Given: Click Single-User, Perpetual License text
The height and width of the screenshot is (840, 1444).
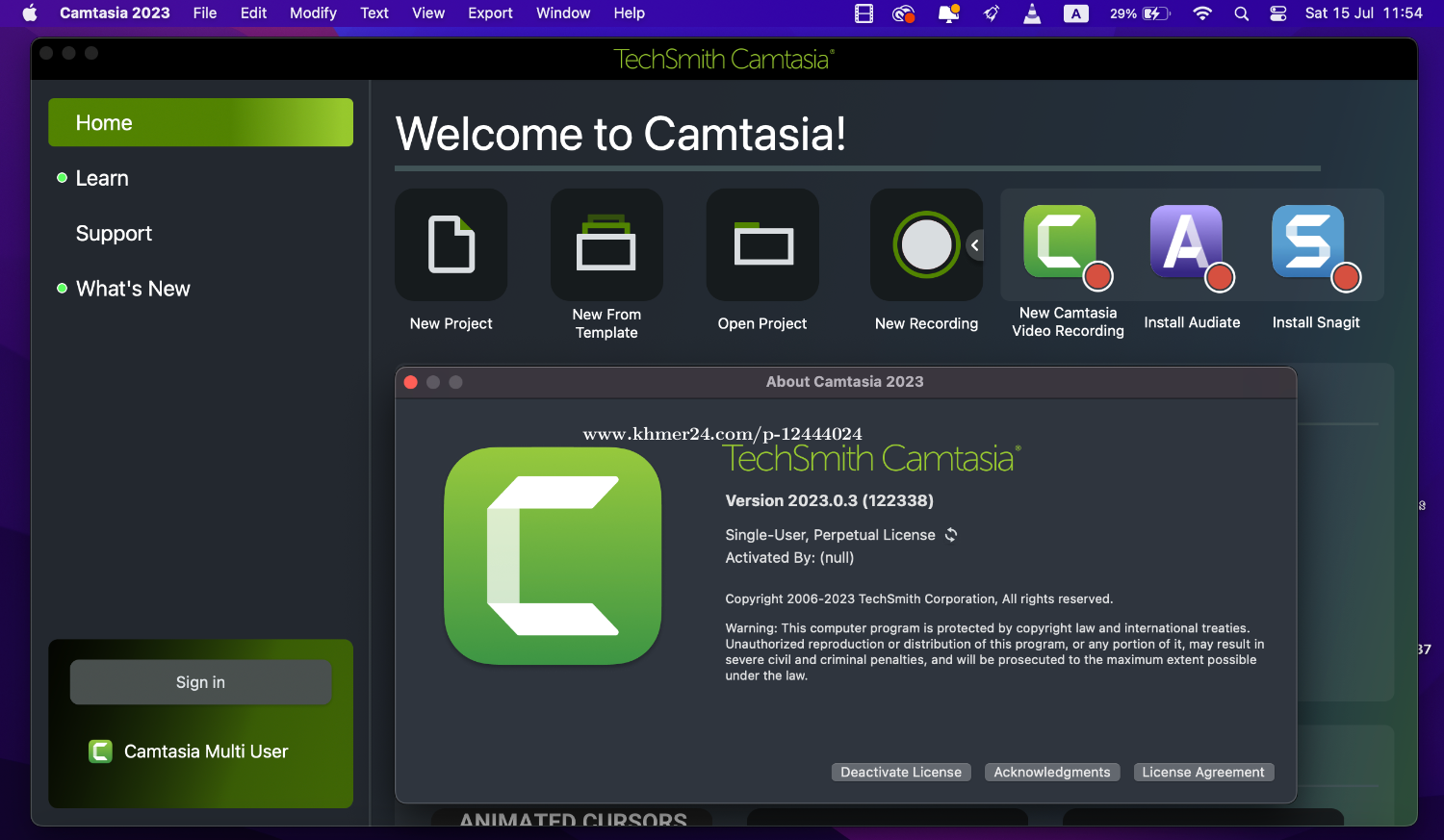Looking at the screenshot, I should [x=830, y=535].
